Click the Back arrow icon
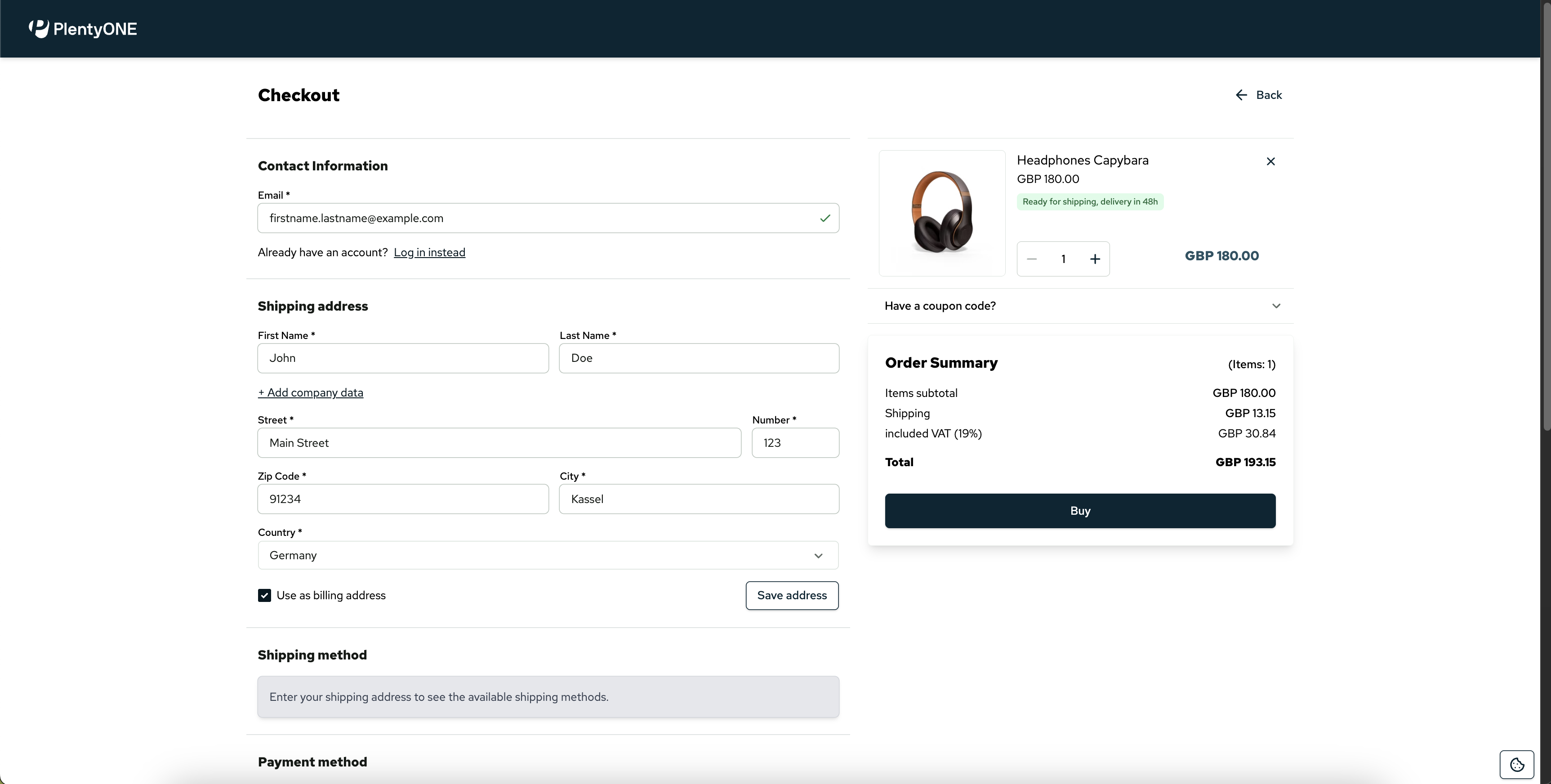 [1241, 95]
